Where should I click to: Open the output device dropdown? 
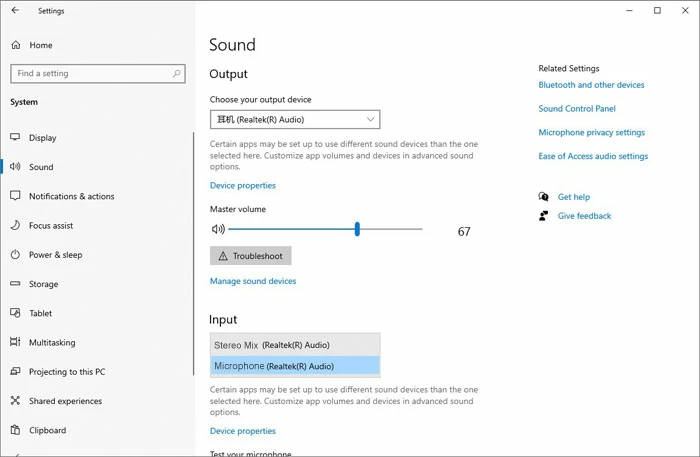(x=295, y=120)
